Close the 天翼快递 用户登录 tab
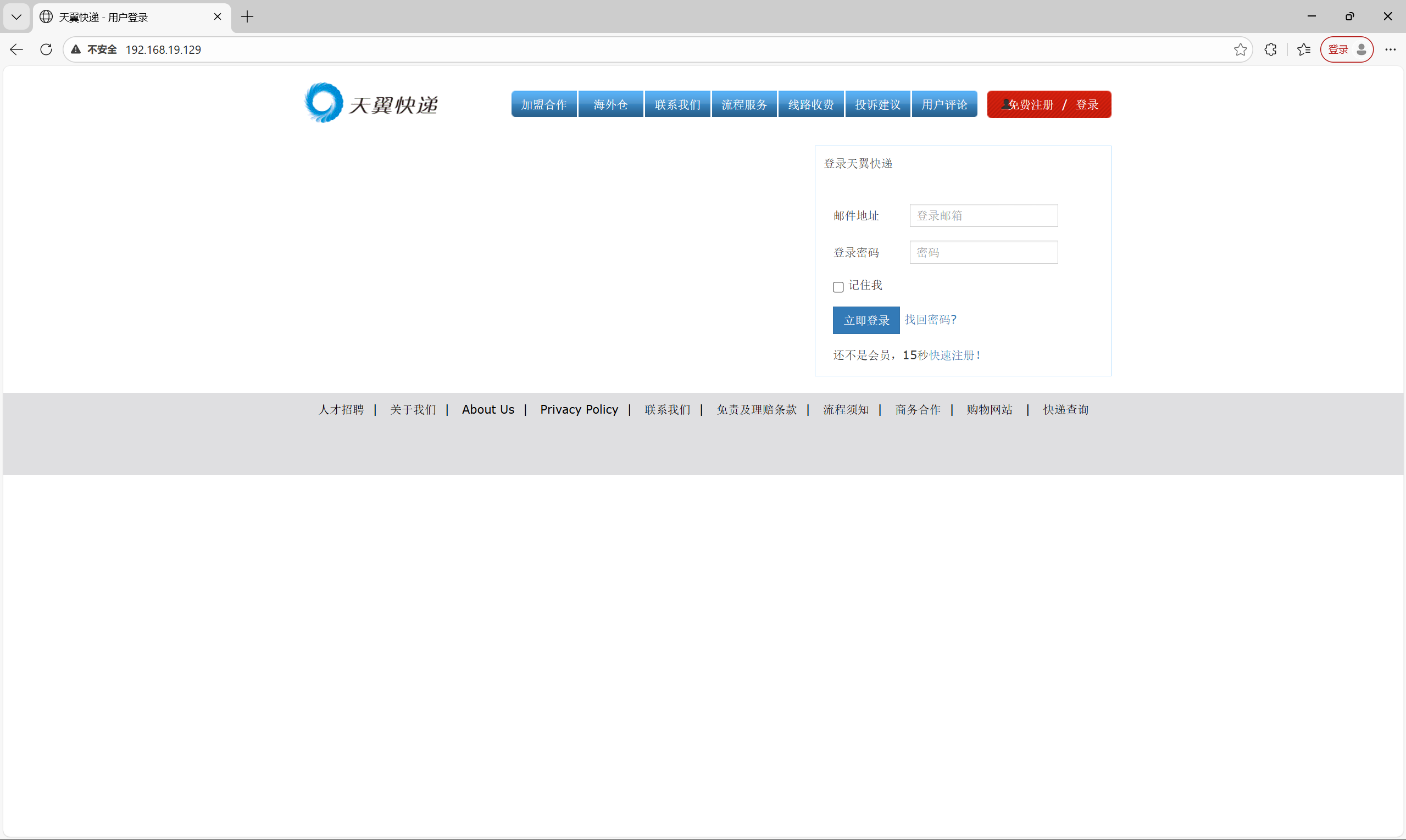 click(x=218, y=17)
